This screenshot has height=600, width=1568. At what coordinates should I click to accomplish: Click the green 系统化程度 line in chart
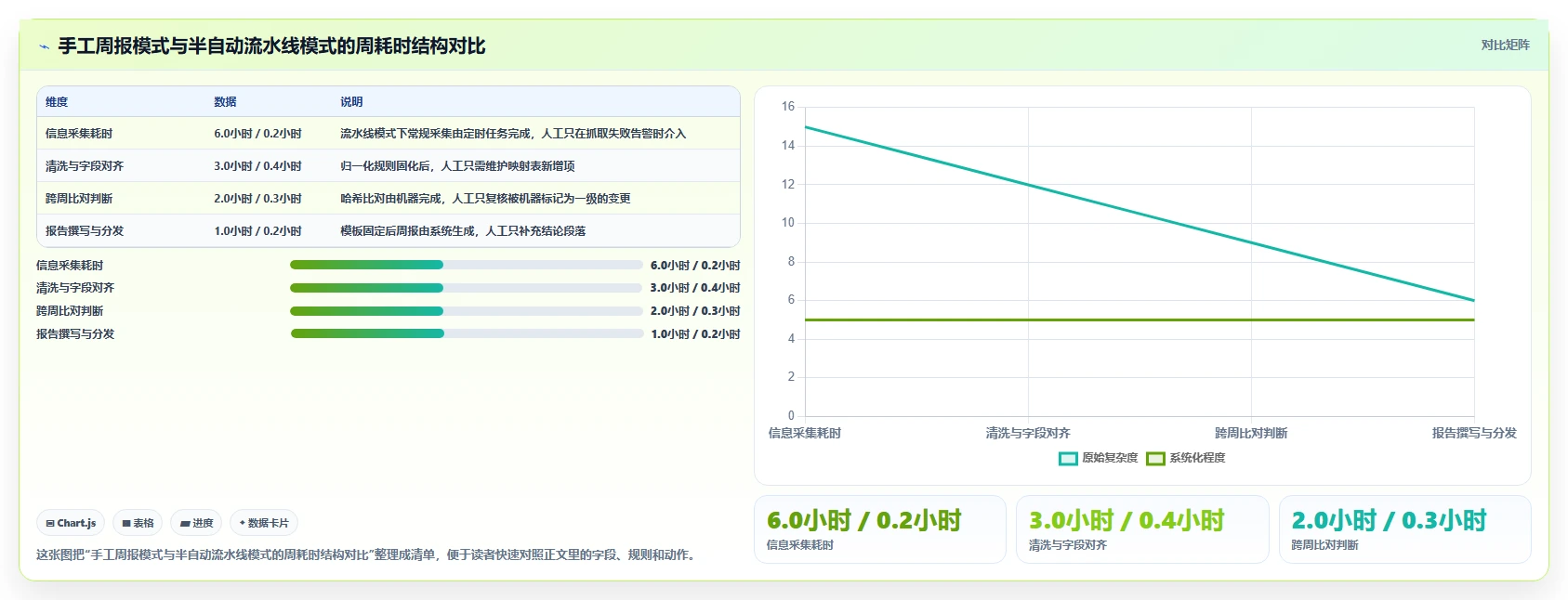(x=1140, y=320)
